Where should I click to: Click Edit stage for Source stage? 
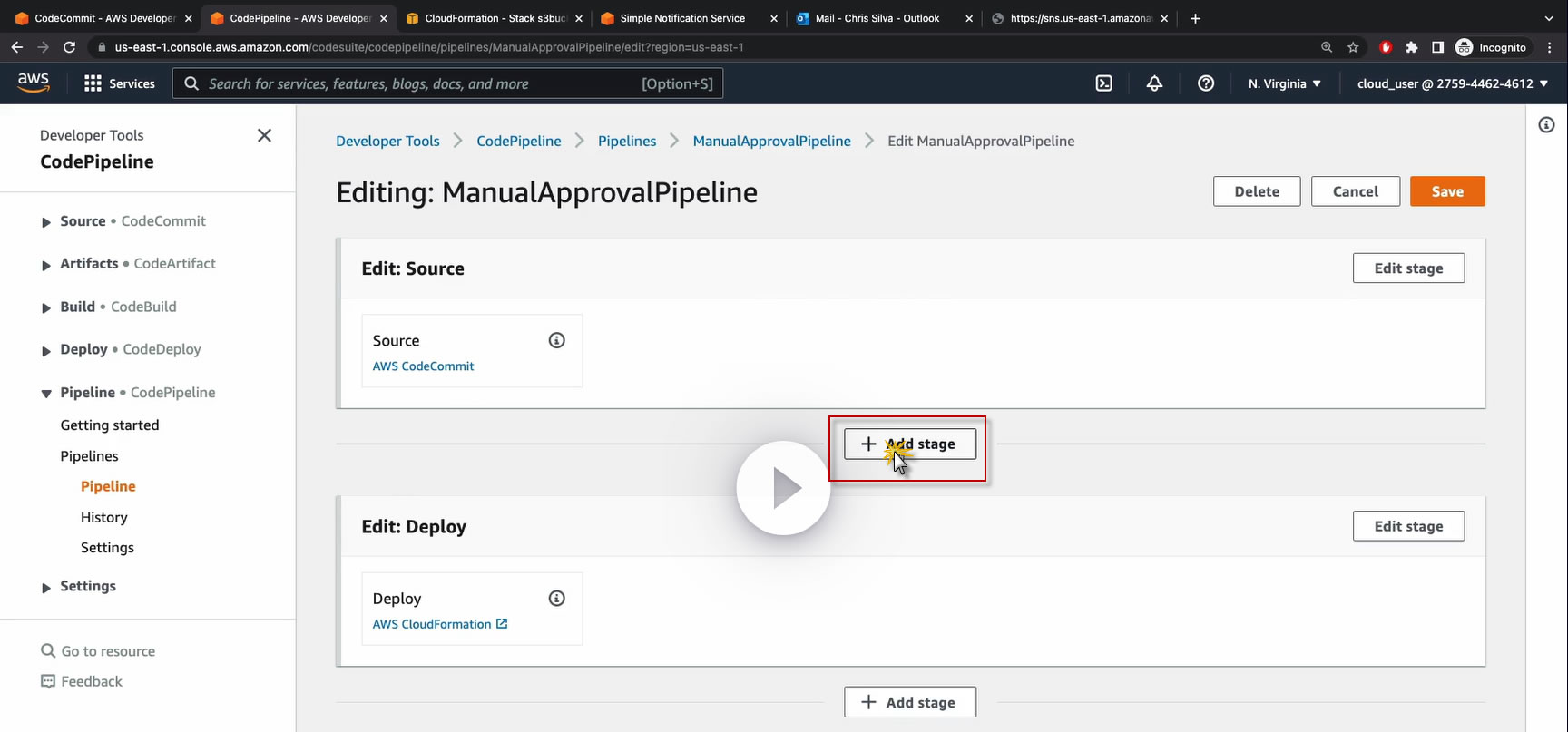click(1407, 268)
